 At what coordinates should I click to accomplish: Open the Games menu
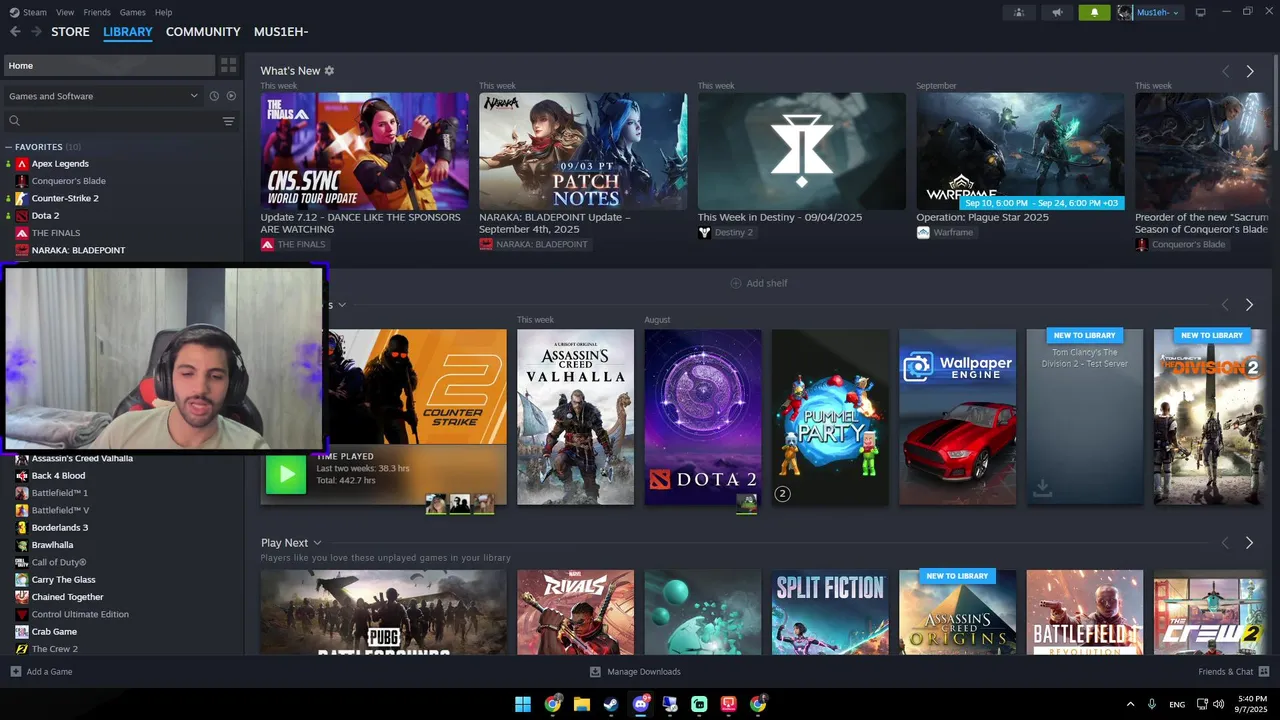click(132, 12)
